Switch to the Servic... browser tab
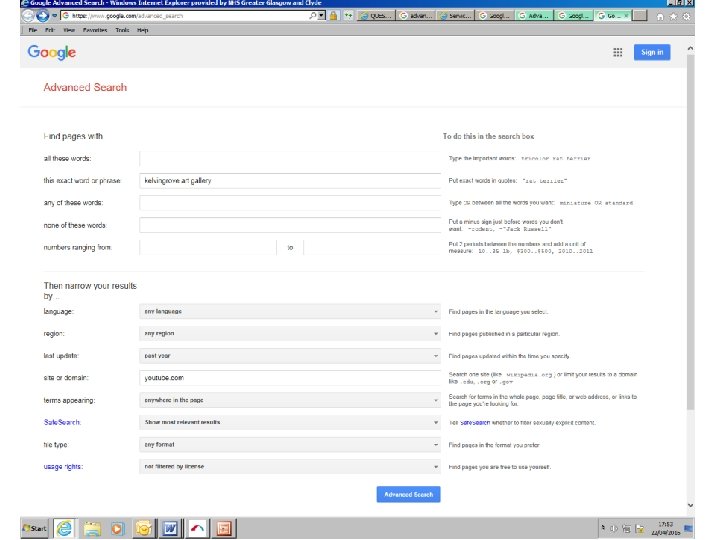The image size is (720, 540). click(x=455, y=16)
